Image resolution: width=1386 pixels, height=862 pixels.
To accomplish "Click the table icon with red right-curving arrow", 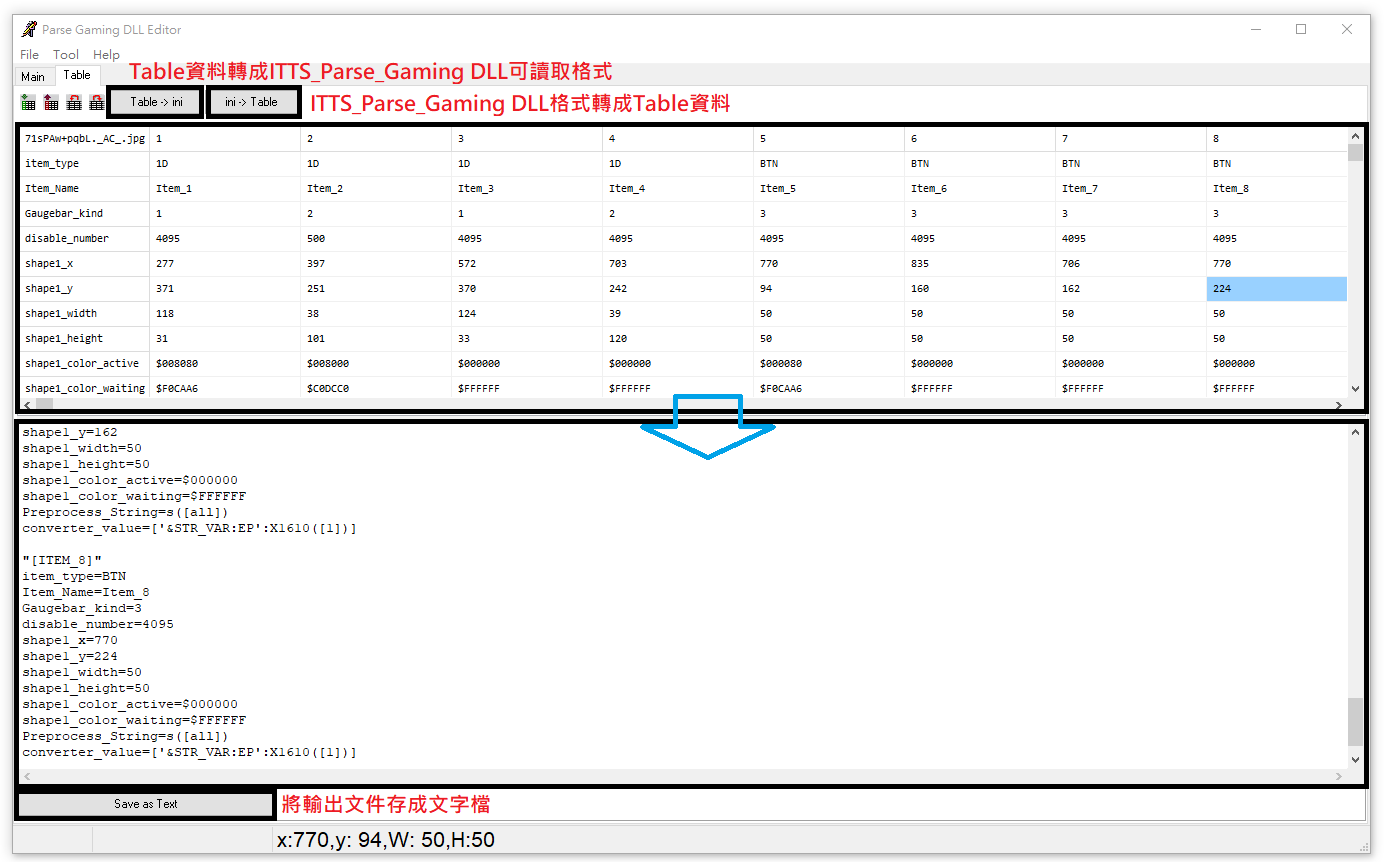I will pyautogui.click(x=96, y=102).
